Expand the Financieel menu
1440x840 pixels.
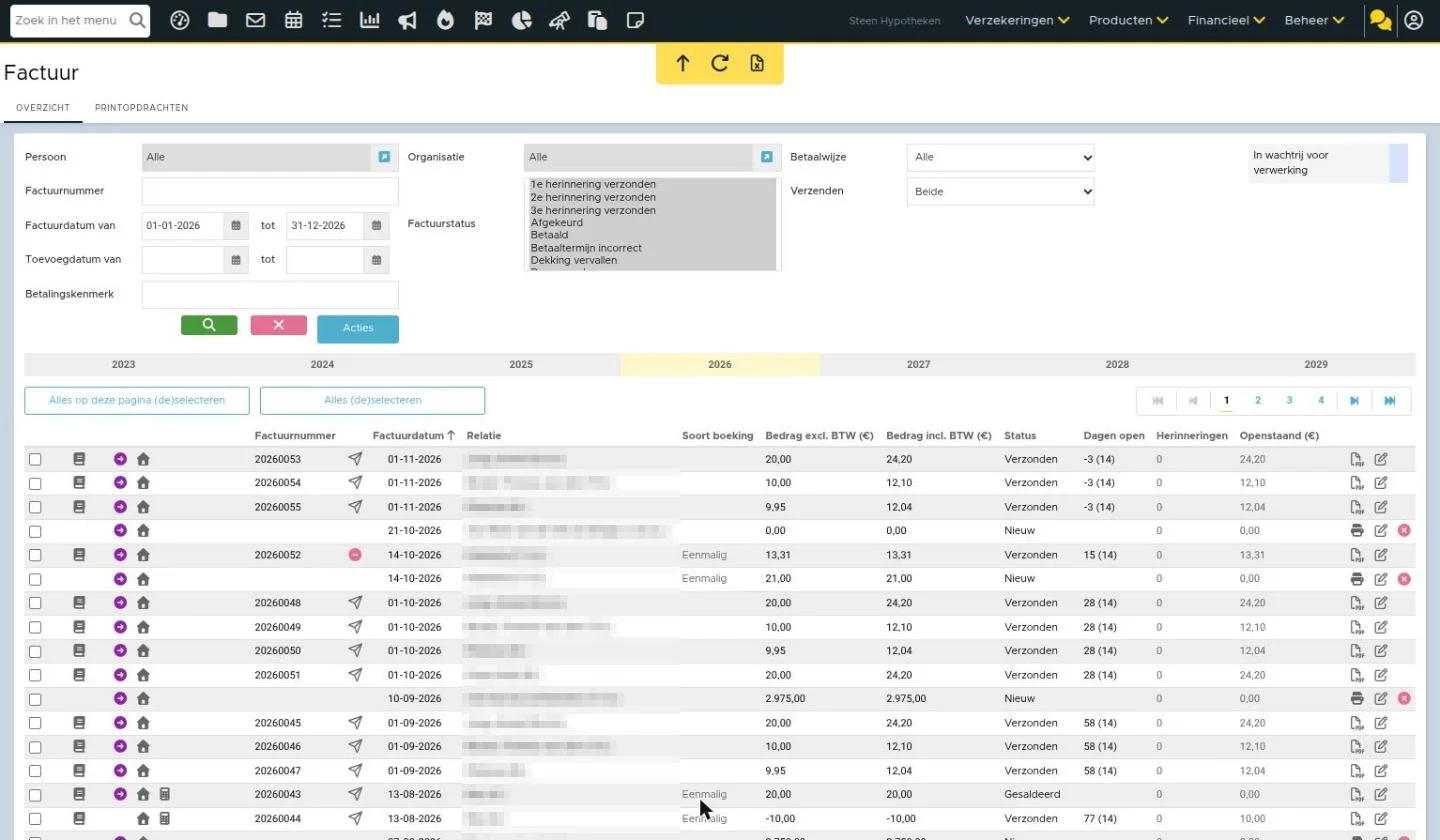(x=1226, y=20)
